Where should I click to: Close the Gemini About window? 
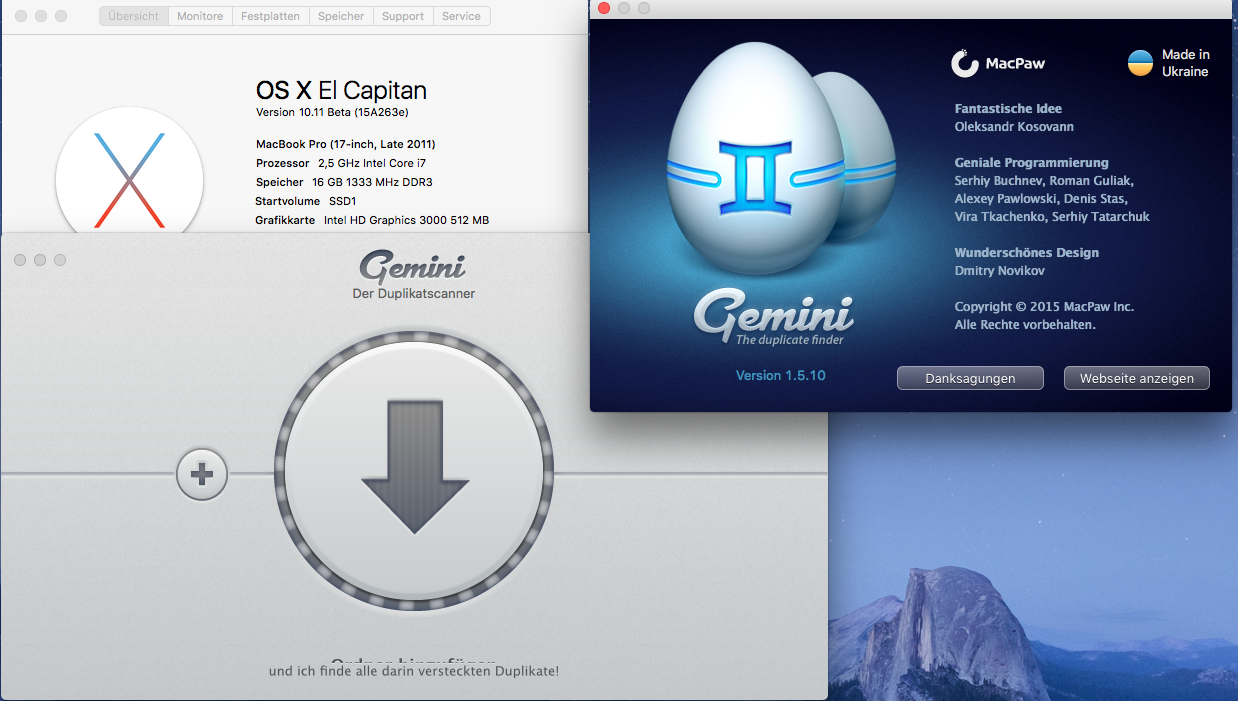(x=604, y=8)
